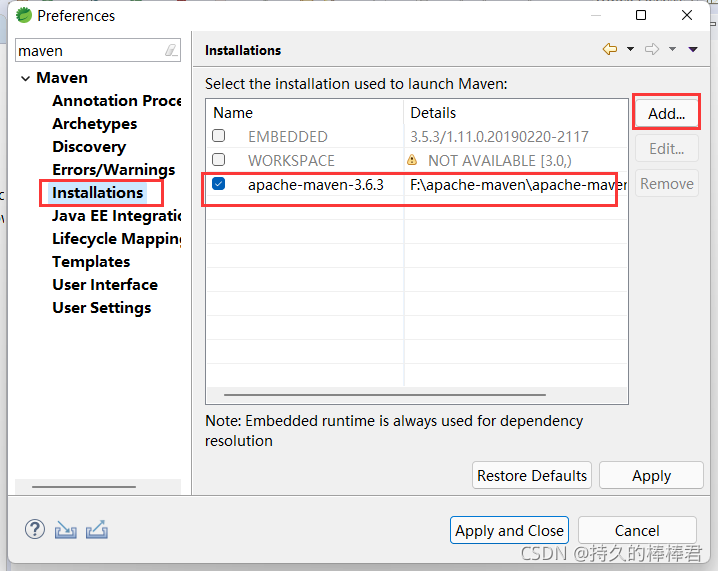Click the installations table horizontal scrollbar
Image resolution: width=718 pixels, height=571 pixels.
coord(385,394)
